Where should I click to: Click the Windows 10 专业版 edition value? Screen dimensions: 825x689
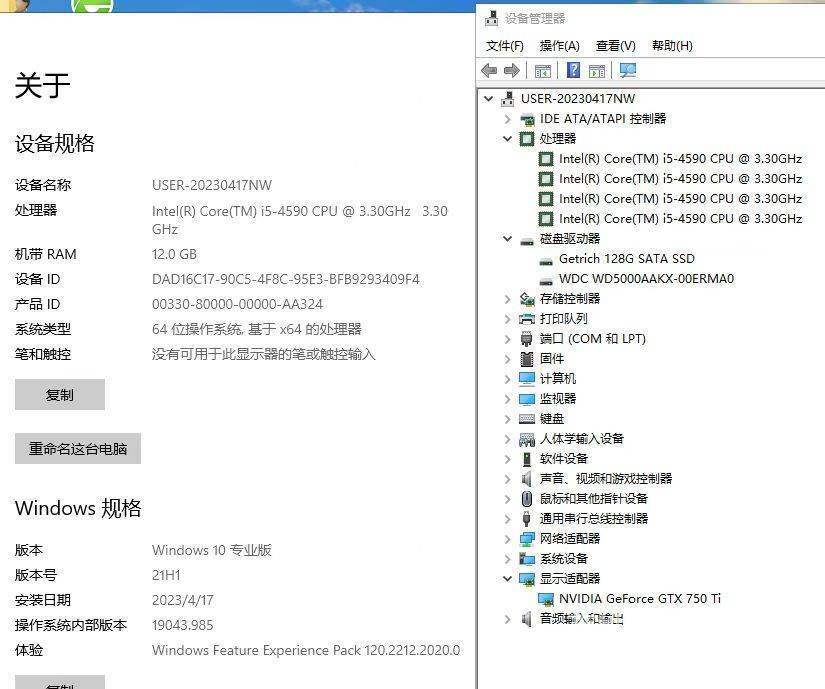click(x=212, y=550)
